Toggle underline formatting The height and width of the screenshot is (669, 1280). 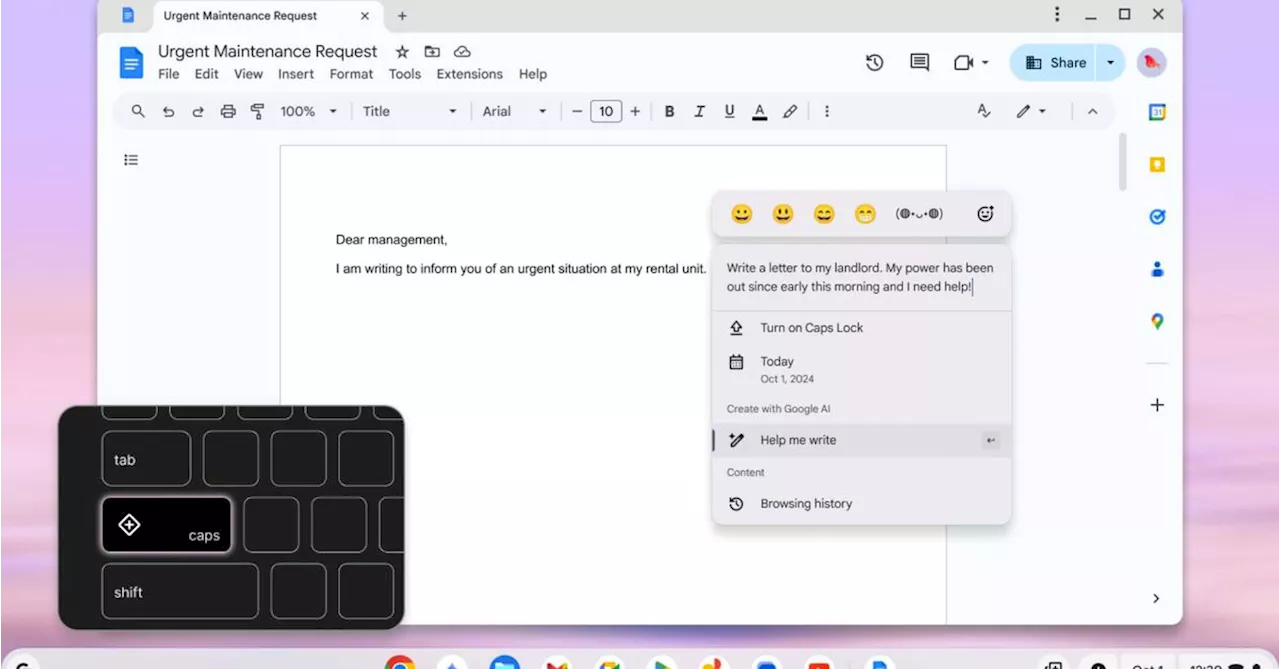point(729,111)
